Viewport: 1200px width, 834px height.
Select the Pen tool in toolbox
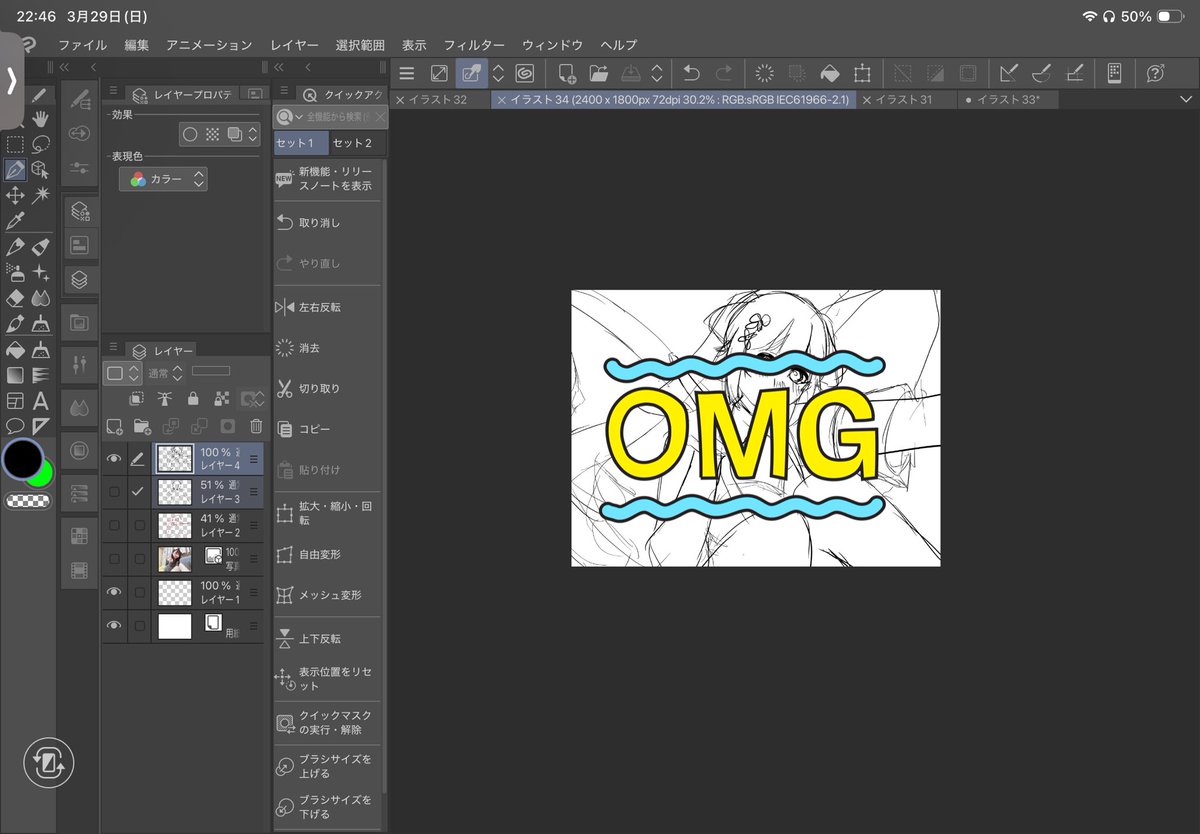pos(14,169)
